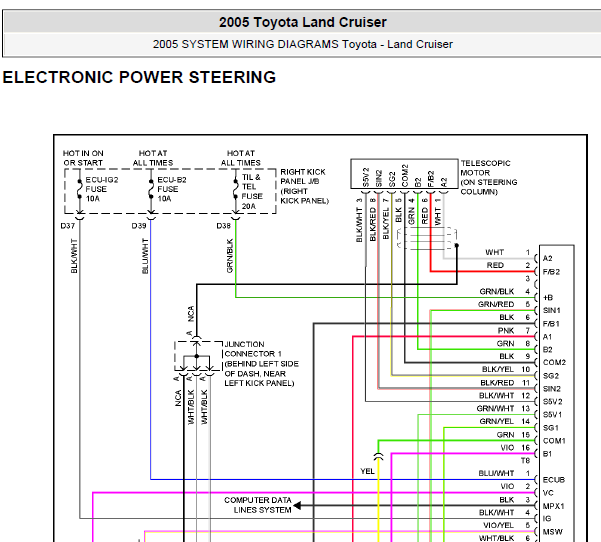601x542 pixels.
Task: Select the 'JUNCTION CONNECTOR 1' label
Action: pyautogui.click(x=253, y=349)
